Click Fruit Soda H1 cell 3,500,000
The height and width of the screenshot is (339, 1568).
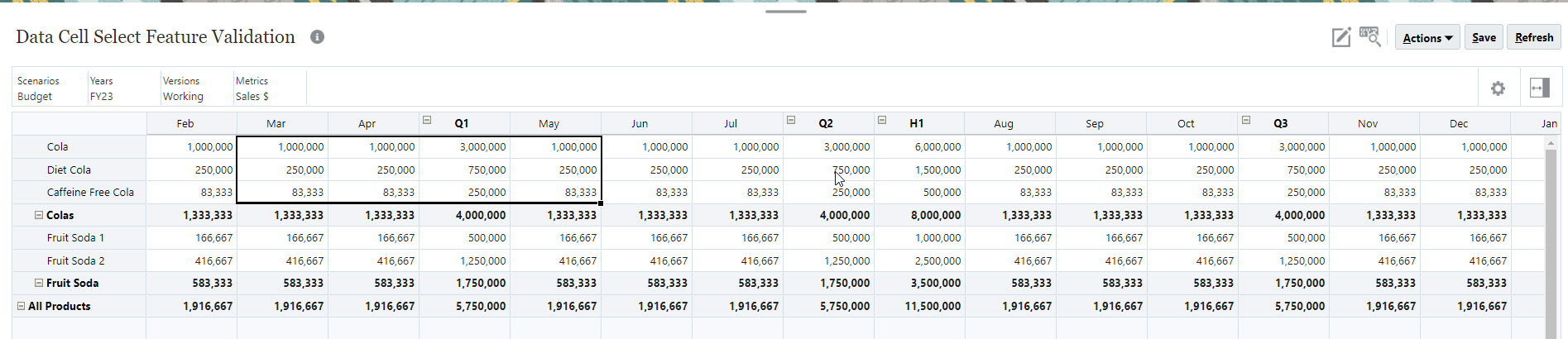pyautogui.click(x=919, y=283)
